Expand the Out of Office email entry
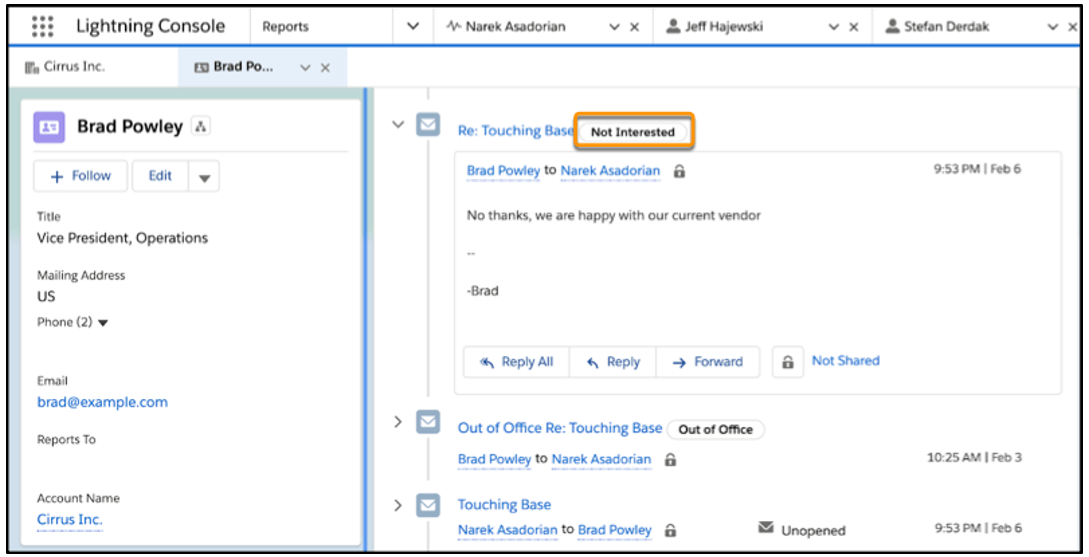The height and width of the screenshot is (557, 1089). 398,422
